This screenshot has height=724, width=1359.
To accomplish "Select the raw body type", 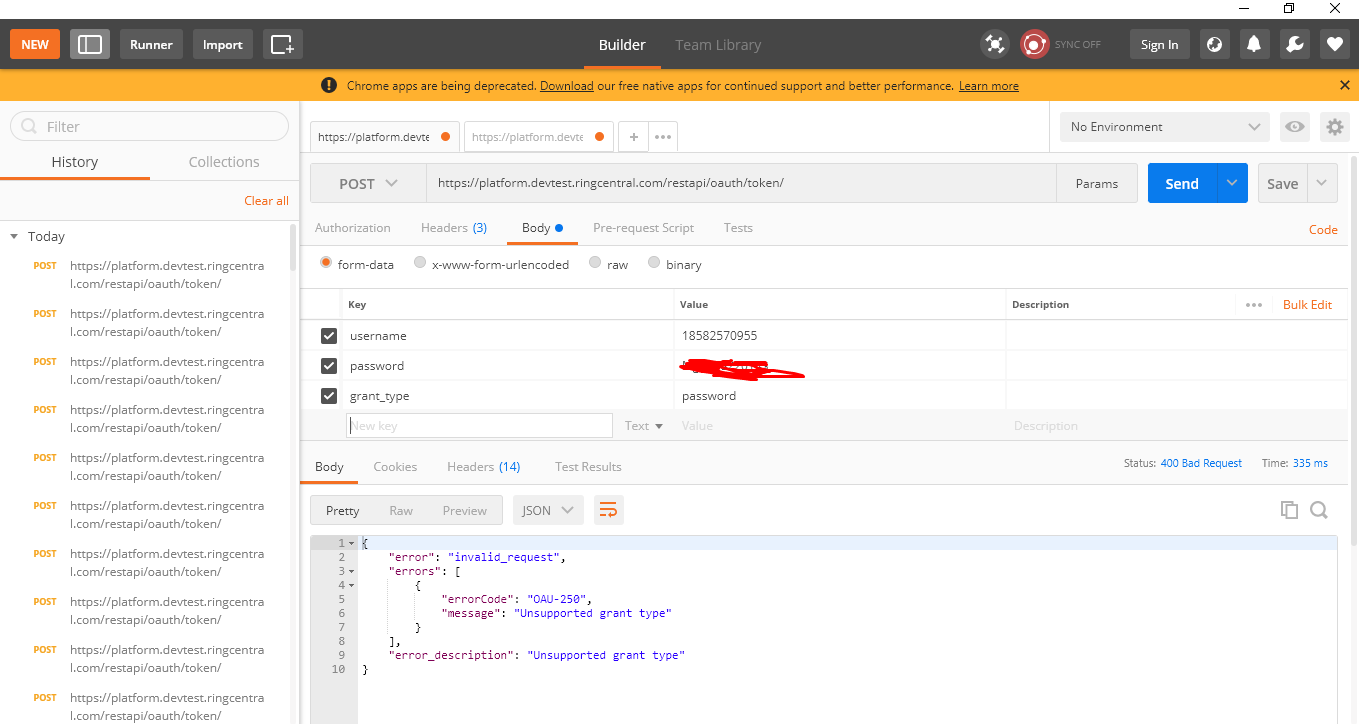I will pyautogui.click(x=595, y=263).
